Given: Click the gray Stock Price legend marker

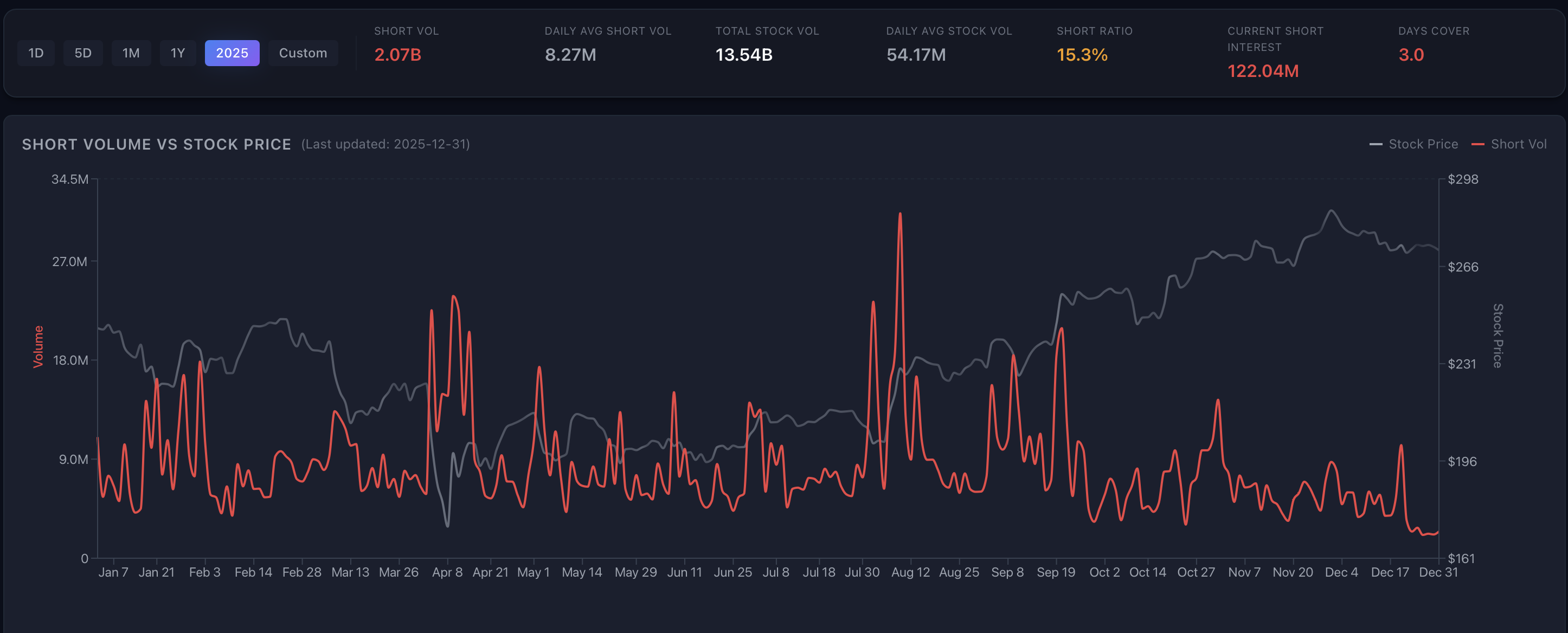Looking at the screenshot, I should click(1375, 144).
